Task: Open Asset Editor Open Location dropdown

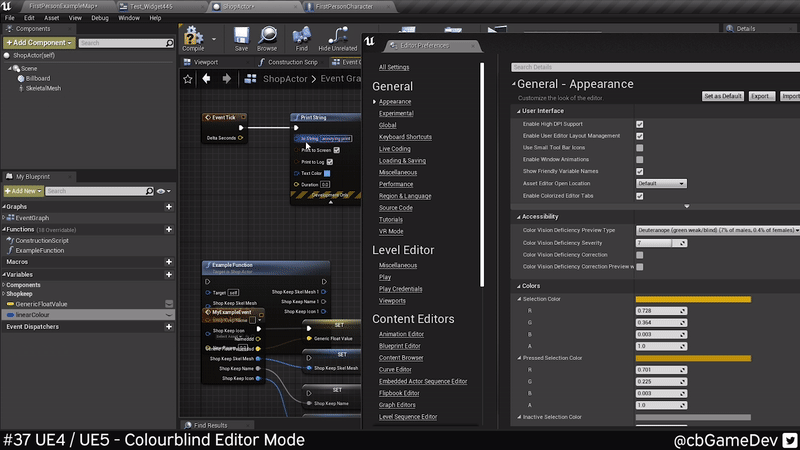Action: click(x=661, y=183)
